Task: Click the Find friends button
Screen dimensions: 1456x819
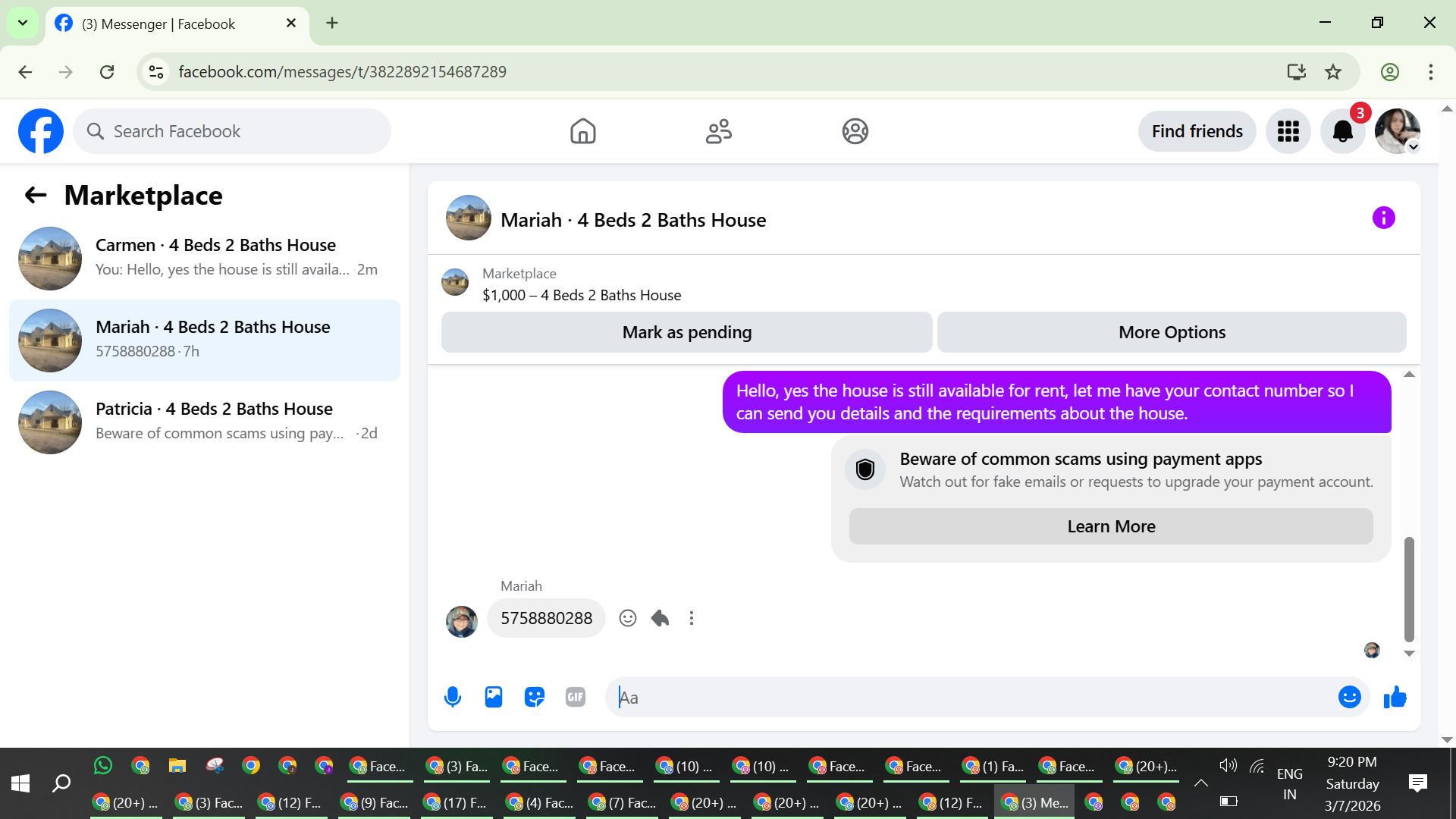Action: [1197, 131]
